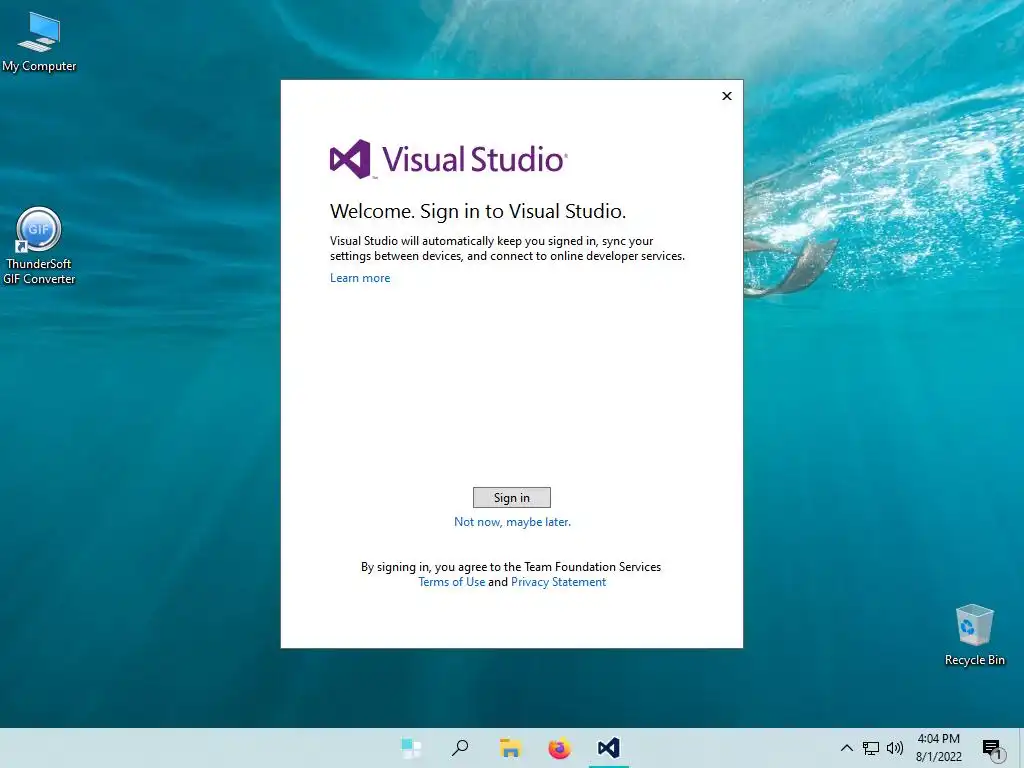The height and width of the screenshot is (768, 1024).
Task: Open volume control tray icon
Action: click(x=895, y=748)
